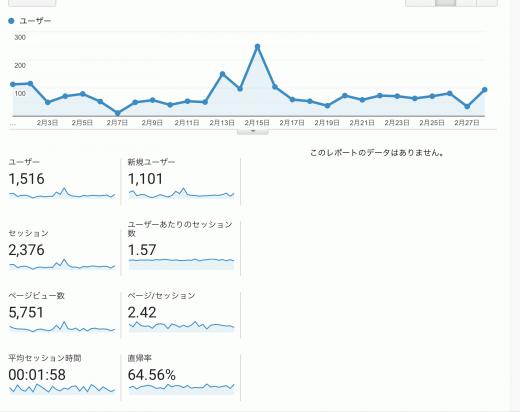Select the final data point on the chart's right edge
Screen dimensions: 520x412
click(x=485, y=90)
